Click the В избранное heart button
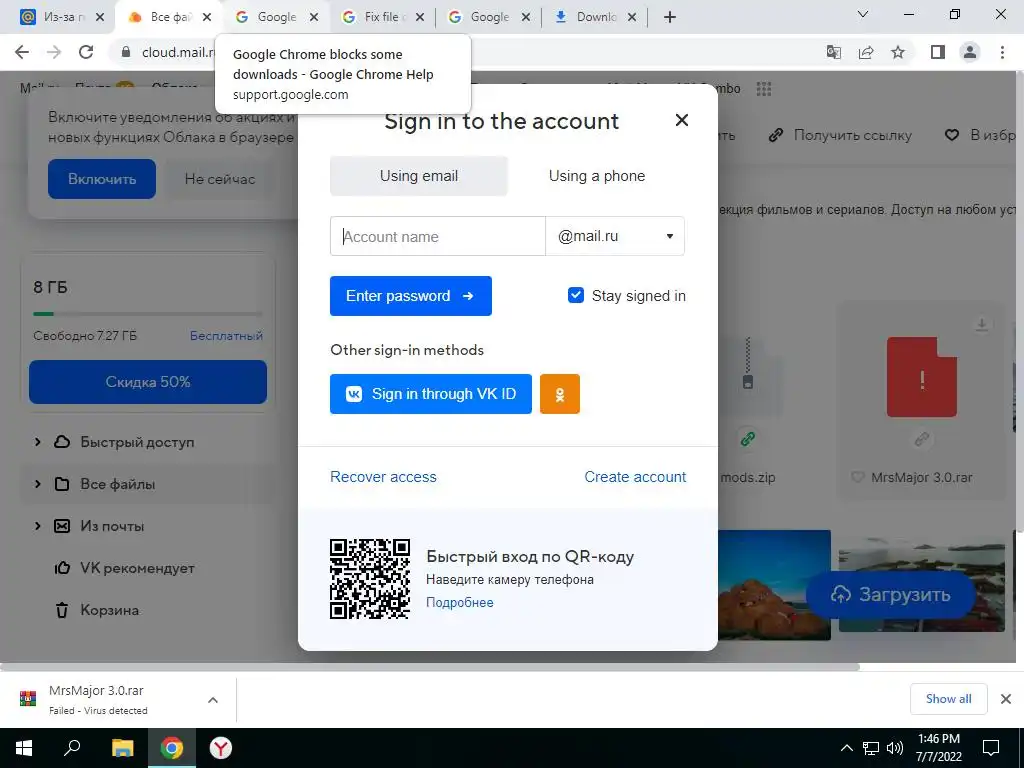Viewport: 1024px width, 768px height. point(980,135)
